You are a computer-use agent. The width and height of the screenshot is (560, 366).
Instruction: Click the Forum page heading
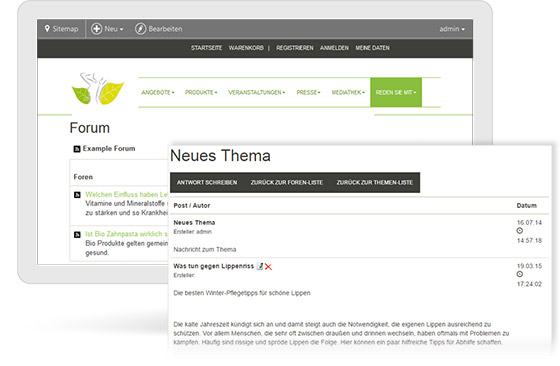pos(90,128)
